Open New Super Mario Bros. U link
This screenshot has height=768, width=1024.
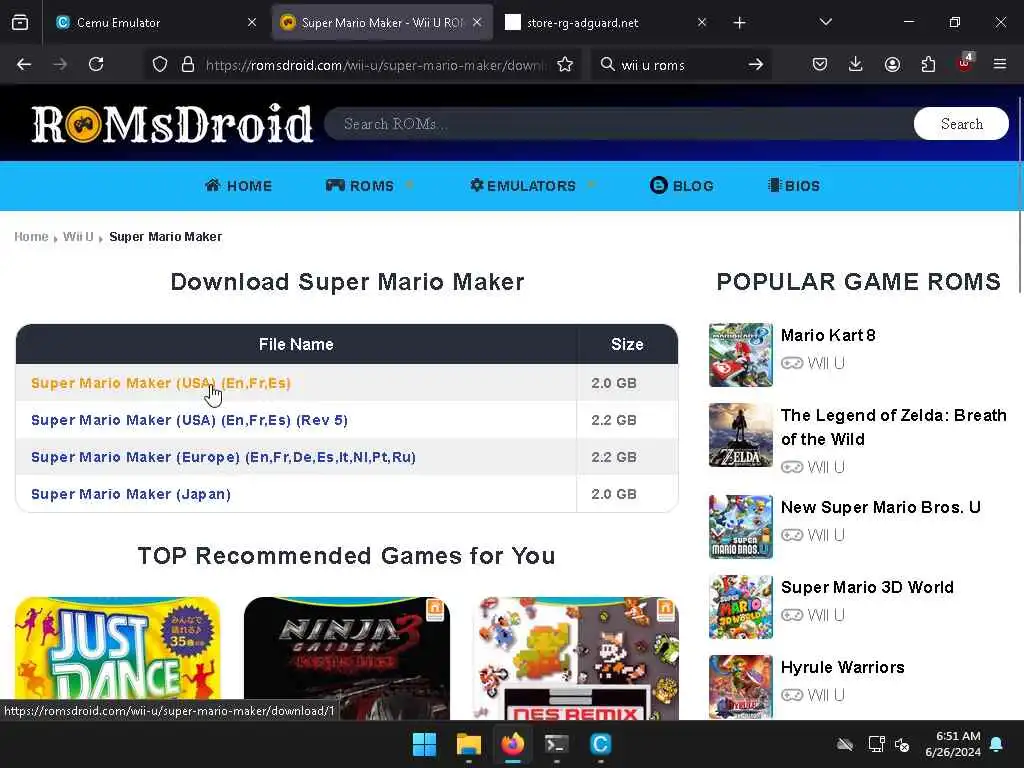click(880, 507)
